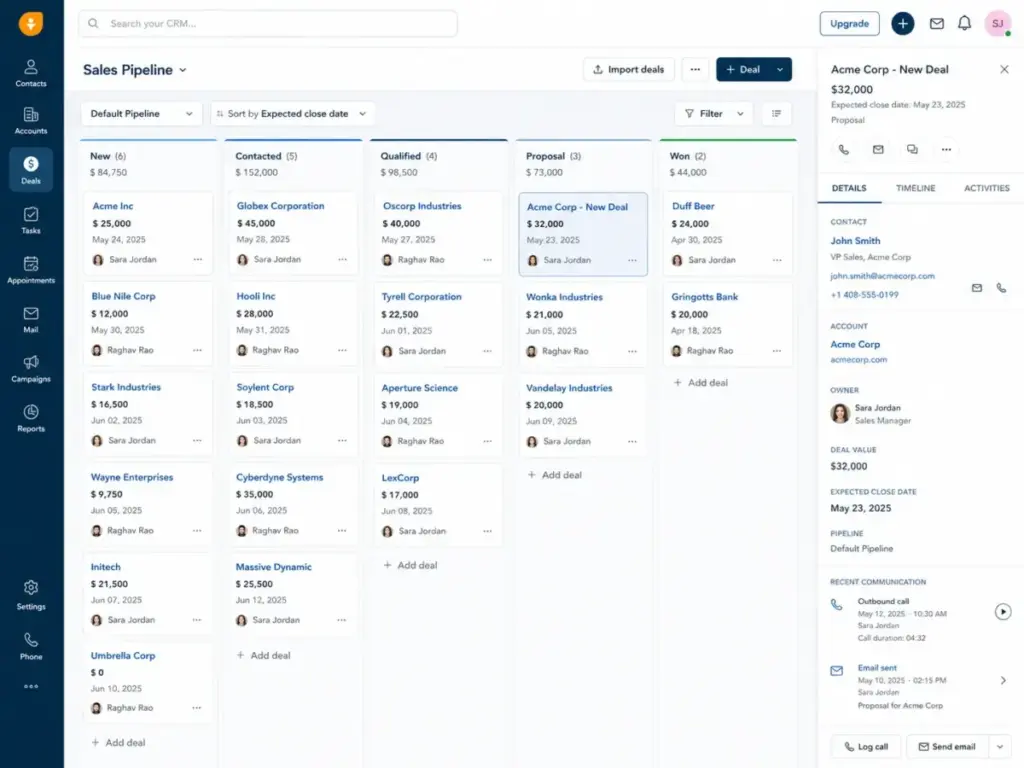Open more actions in deal panel header
The width and height of the screenshot is (1024, 768).
(x=946, y=150)
